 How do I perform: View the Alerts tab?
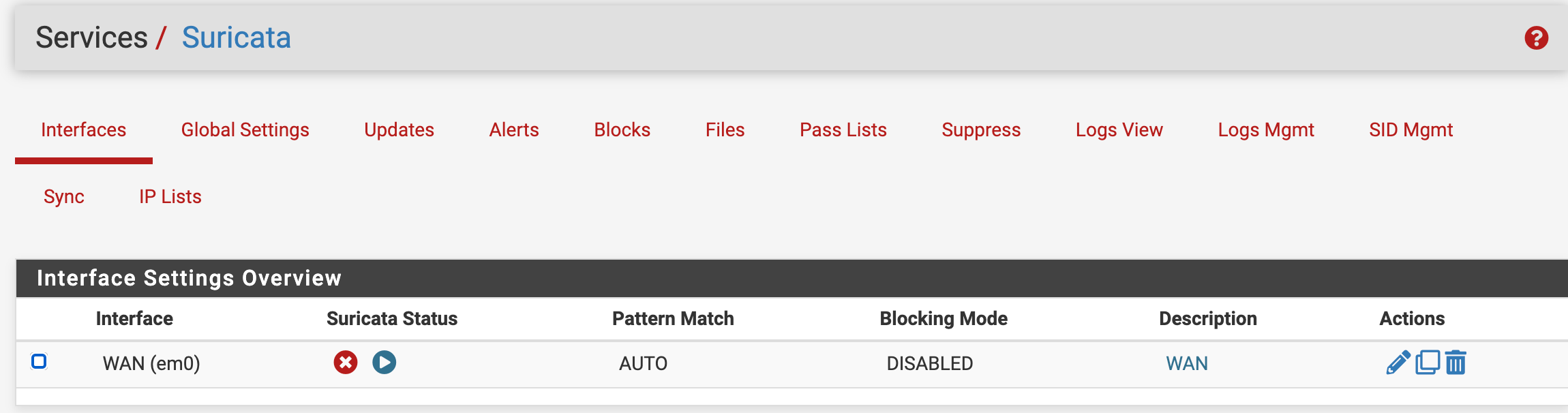pyautogui.click(x=514, y=129)
